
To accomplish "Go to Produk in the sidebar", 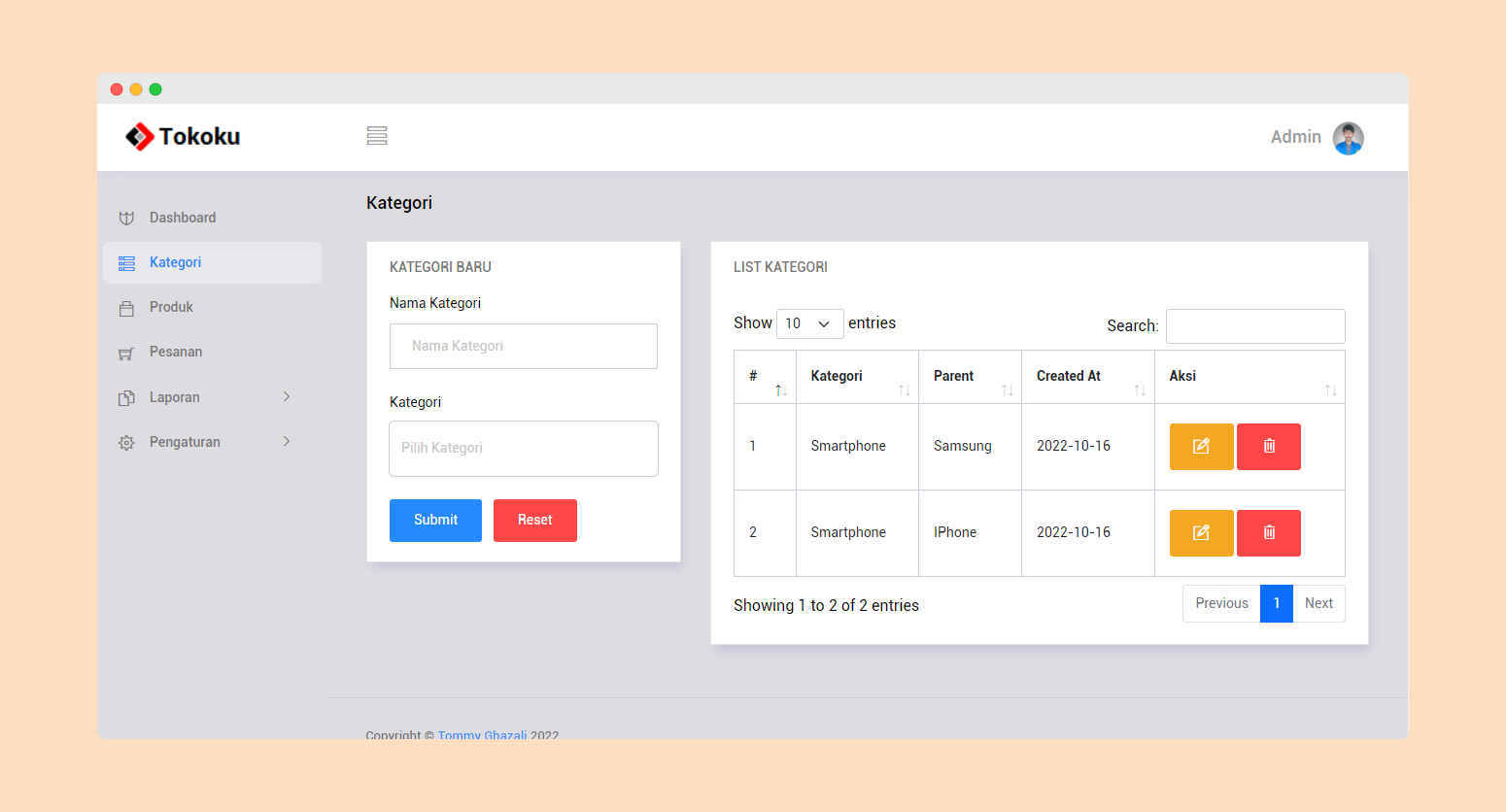I will tap(171, 308).
